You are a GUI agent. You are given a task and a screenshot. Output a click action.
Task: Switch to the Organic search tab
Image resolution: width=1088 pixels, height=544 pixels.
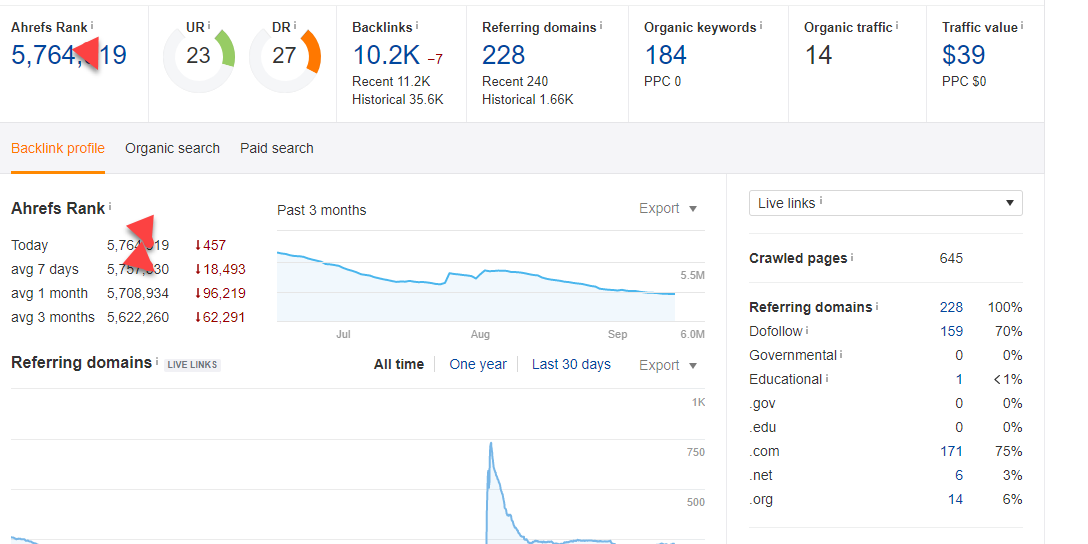tap(172, 148)
